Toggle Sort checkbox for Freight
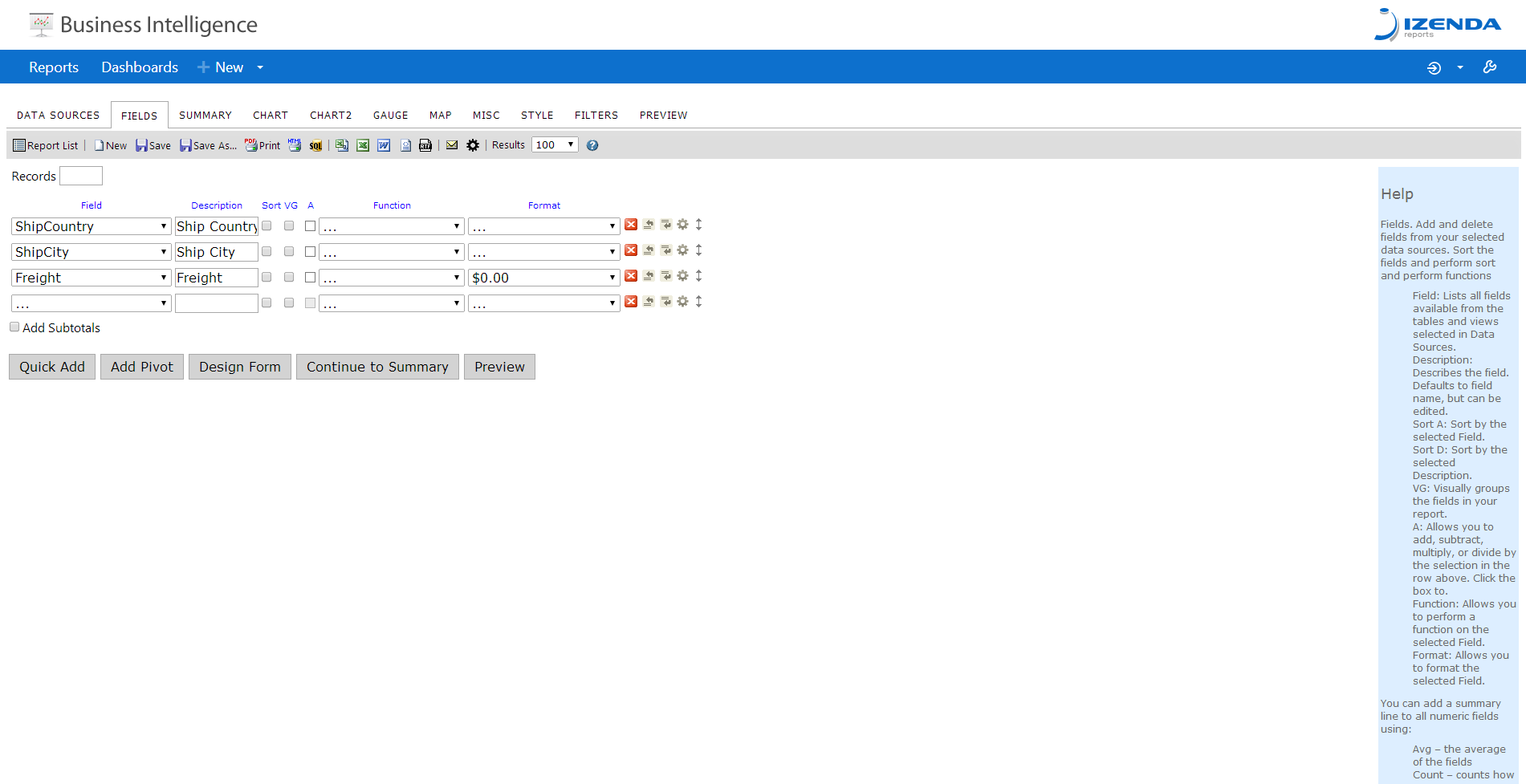The height and width of the screenshot is (784, 1526). click(267, 278)
